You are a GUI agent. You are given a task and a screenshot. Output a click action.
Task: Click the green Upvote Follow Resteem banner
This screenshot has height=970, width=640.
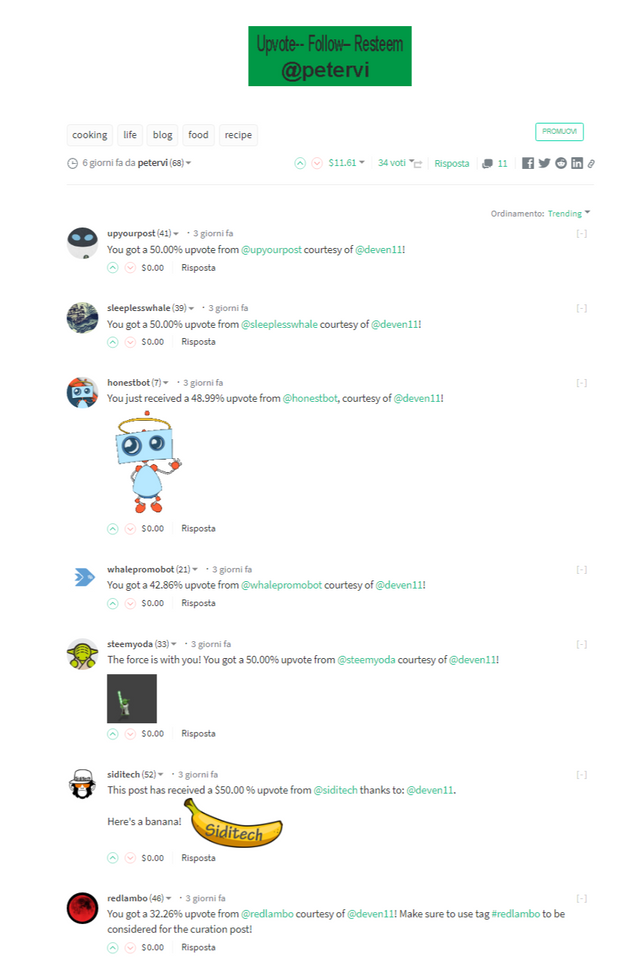(330, 56)
